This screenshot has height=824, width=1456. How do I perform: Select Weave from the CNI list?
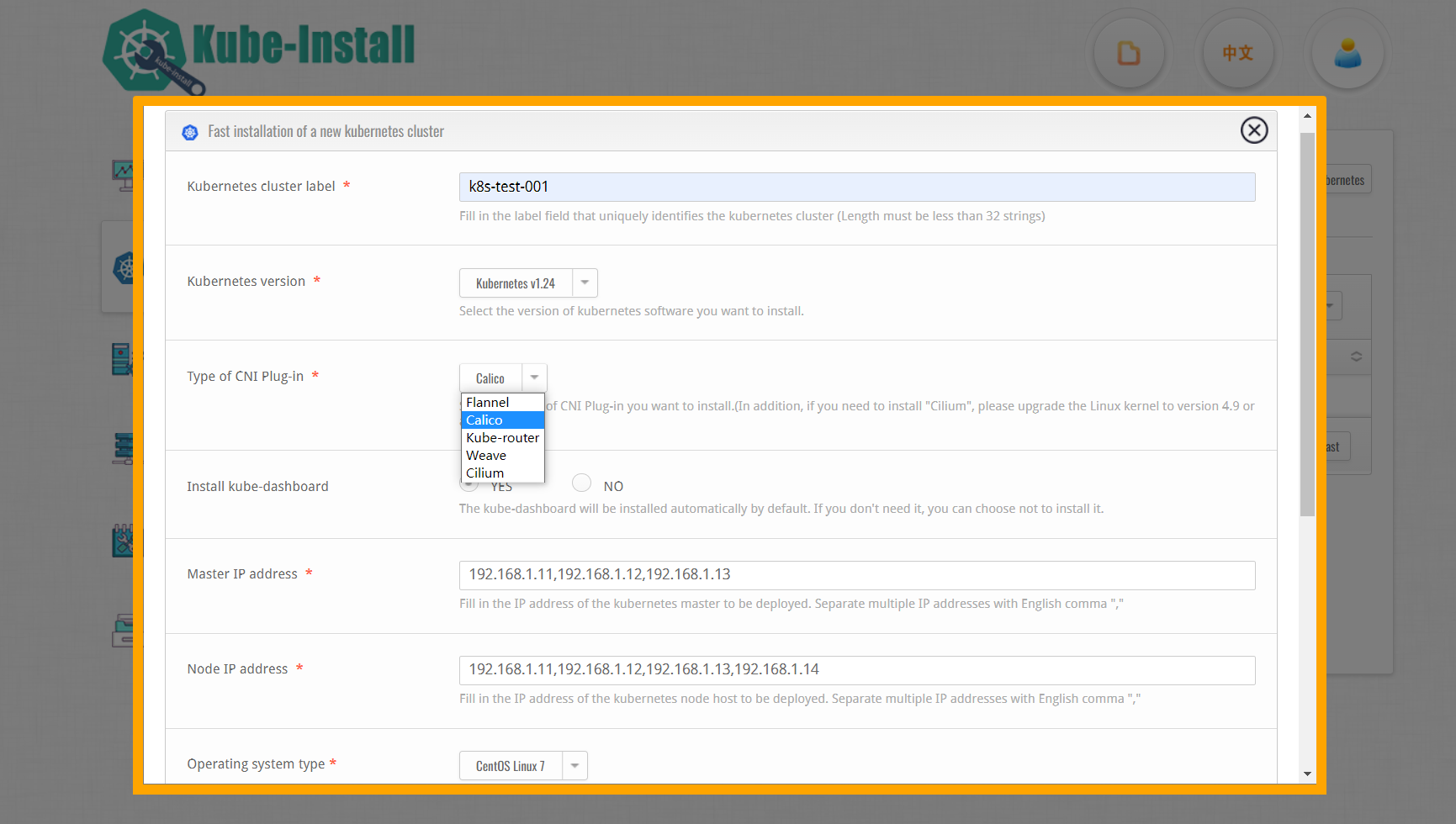503,456
